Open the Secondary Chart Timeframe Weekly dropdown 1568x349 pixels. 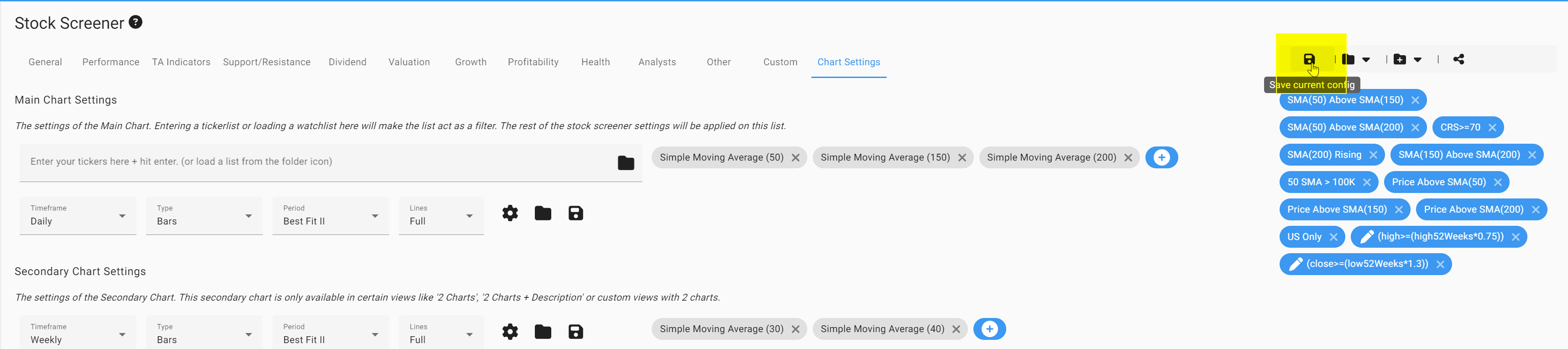78,334
